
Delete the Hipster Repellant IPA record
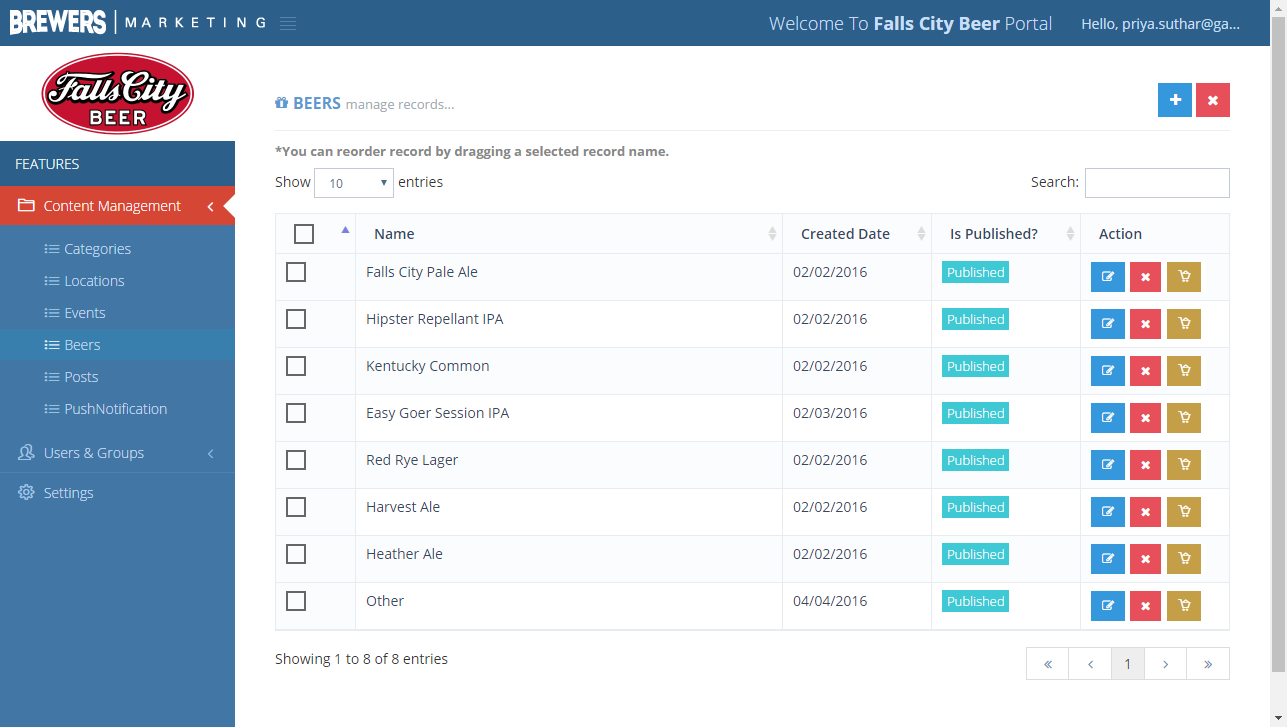click(x=1145, y=324)
